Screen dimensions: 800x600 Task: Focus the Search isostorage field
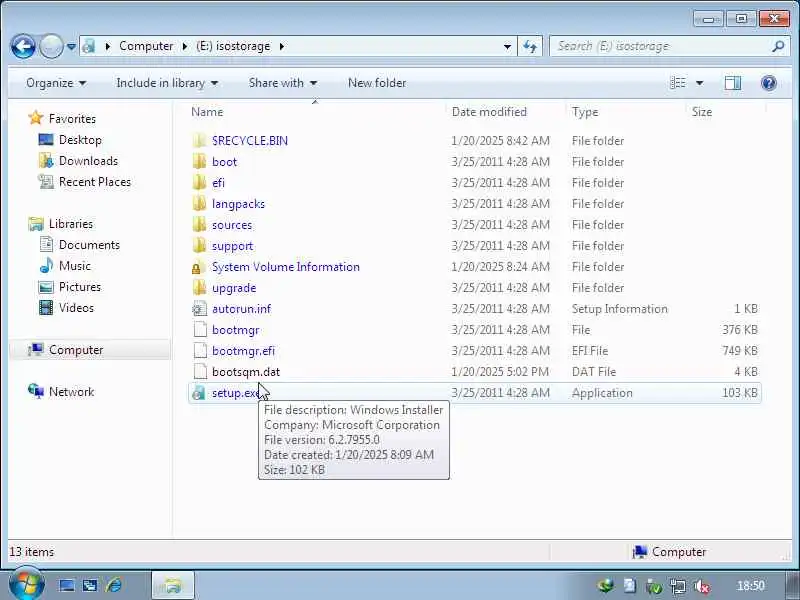670,46
